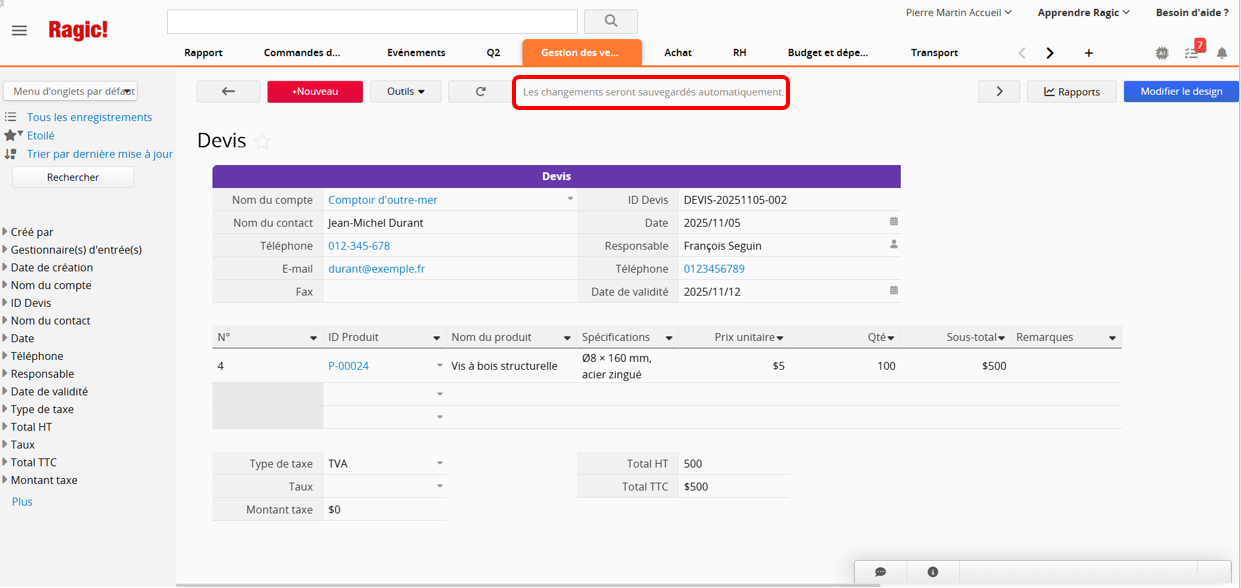Click the refresh button in toolbar

point(480,91)
